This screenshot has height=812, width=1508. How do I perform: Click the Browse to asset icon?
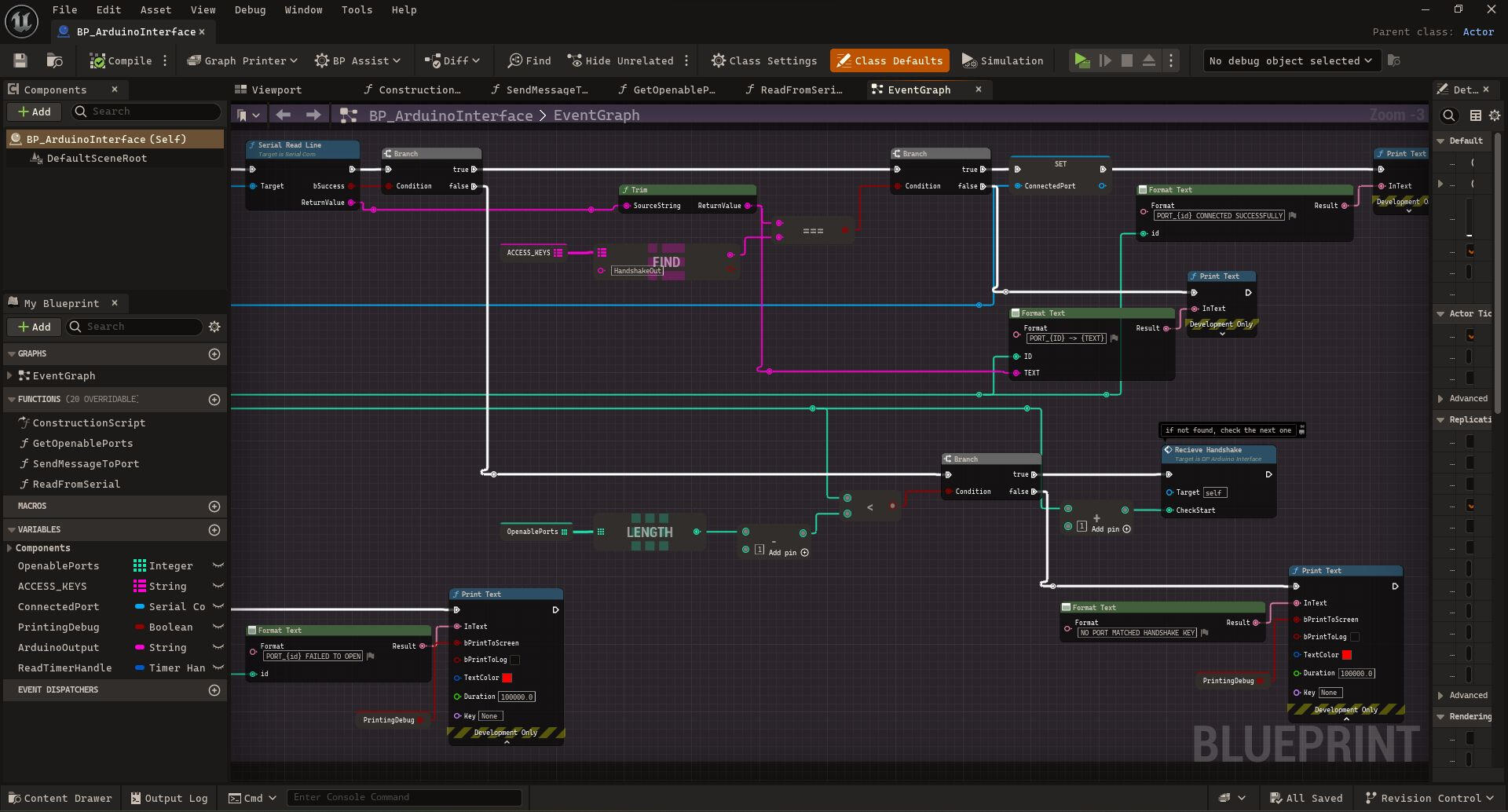click(54, 60)
